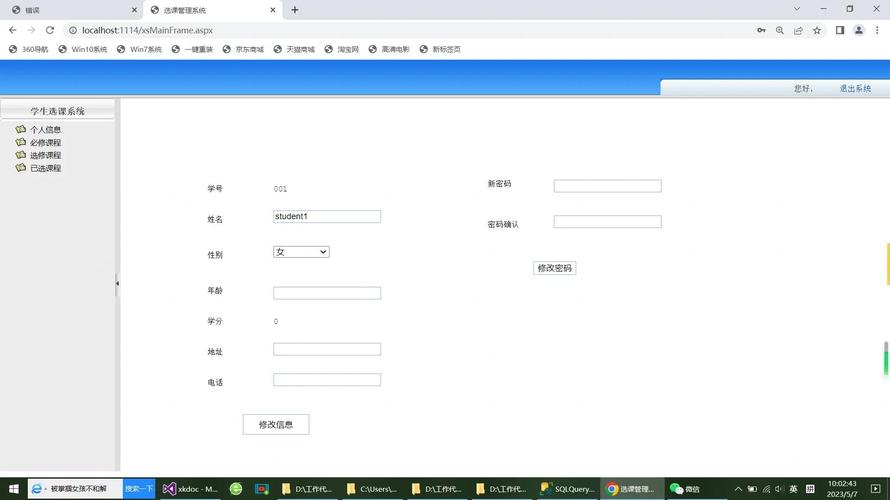The width and height of the screenshot is (890, 500).
Task: Open the 京东商城 bookmark
Action: pyautogui.click(x=243, y=49)
